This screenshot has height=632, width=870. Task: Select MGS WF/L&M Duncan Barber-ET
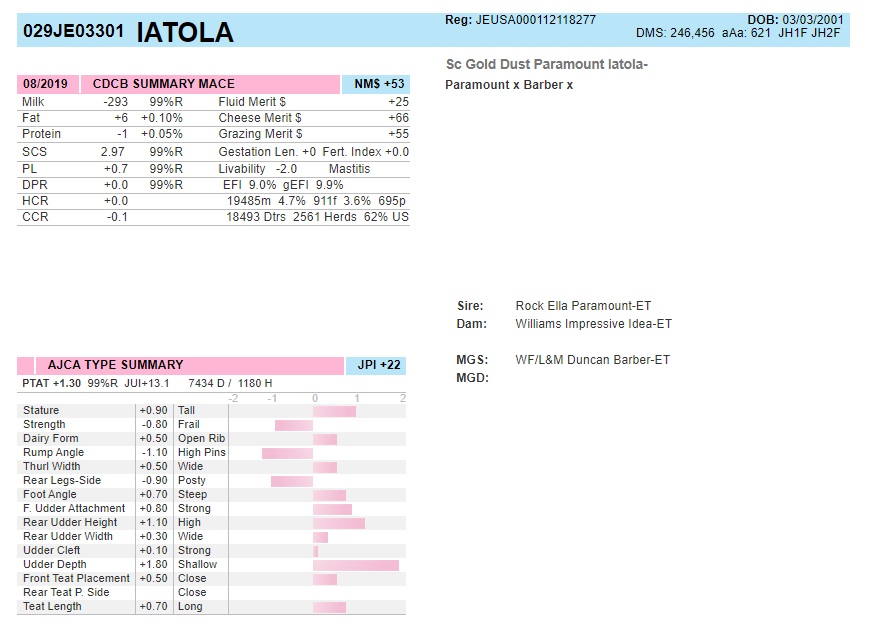(x=592, y=360)
